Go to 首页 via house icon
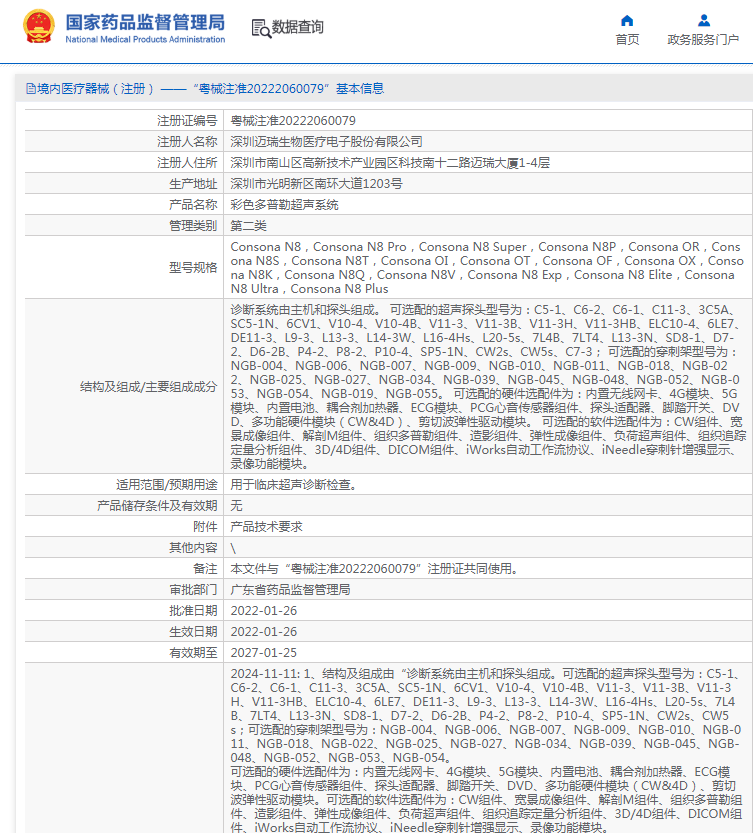Screen dimensions: 753x833 tap(627, 21)
